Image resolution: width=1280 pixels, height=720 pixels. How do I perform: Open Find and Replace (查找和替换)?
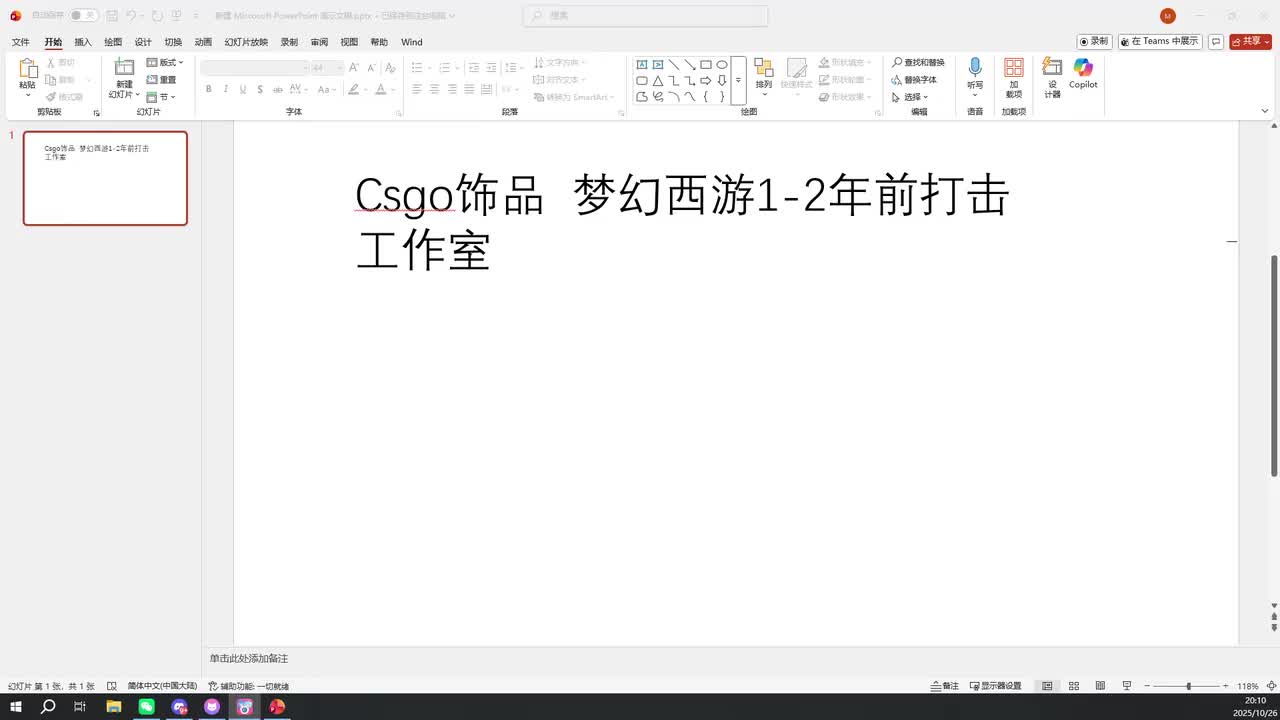[918, 63]
